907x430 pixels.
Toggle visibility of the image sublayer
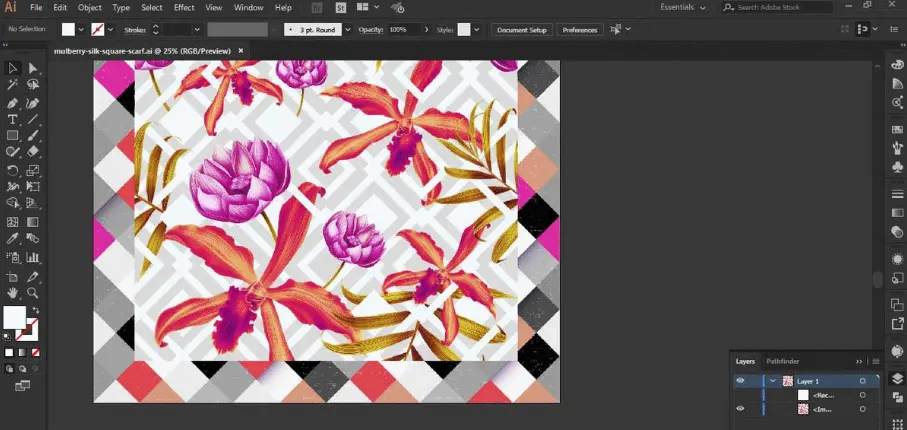[x=741, y=409]
